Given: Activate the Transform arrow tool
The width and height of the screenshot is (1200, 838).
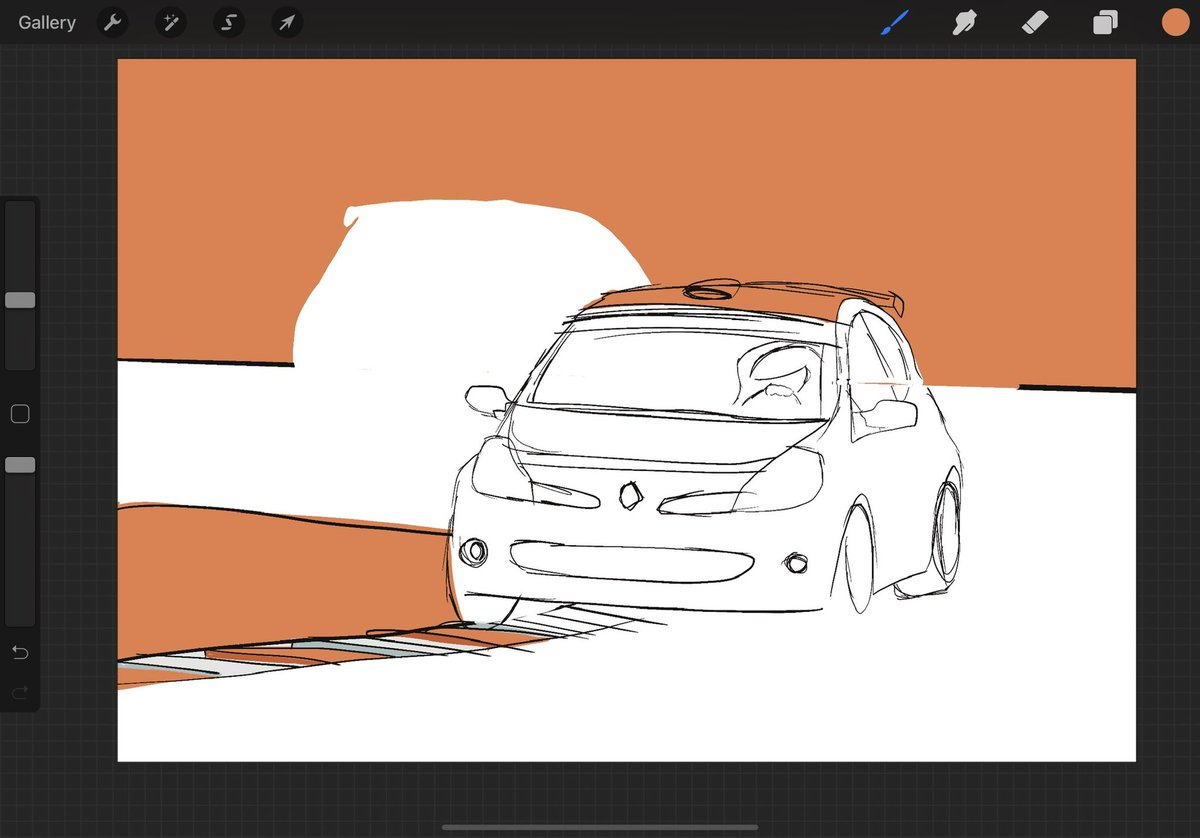Looking at the screenshot, I should (x=288, y=22).
